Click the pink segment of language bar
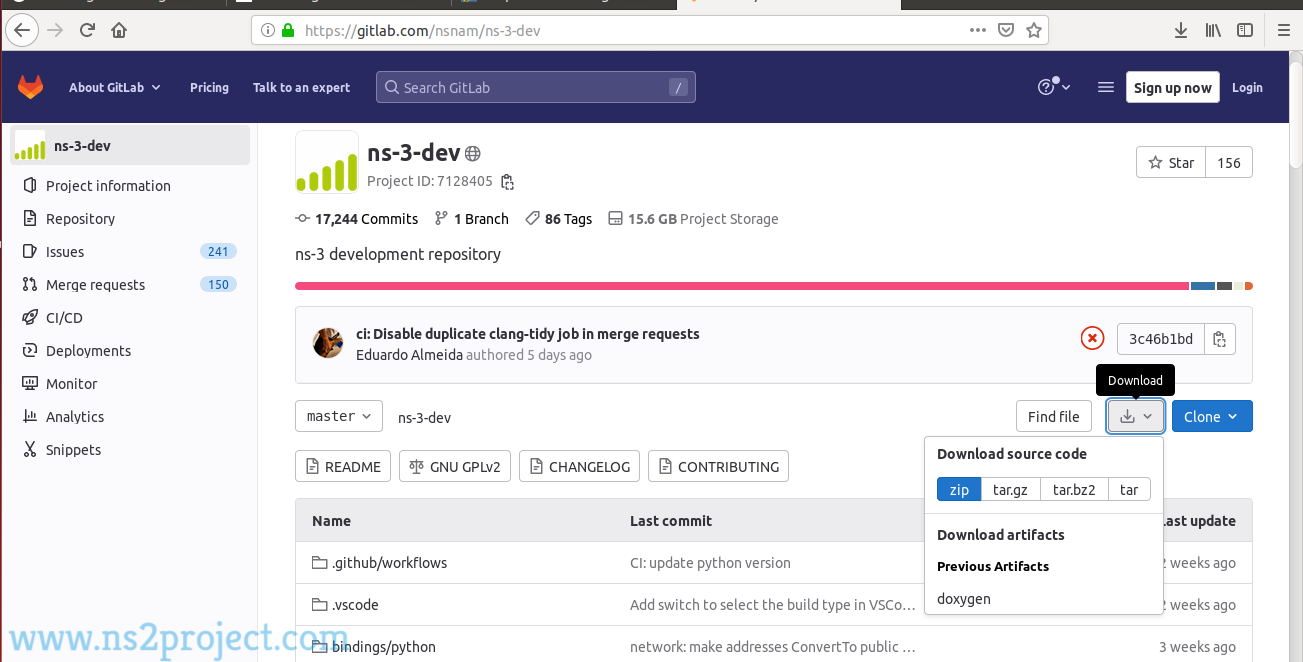 tap(742, 286)
